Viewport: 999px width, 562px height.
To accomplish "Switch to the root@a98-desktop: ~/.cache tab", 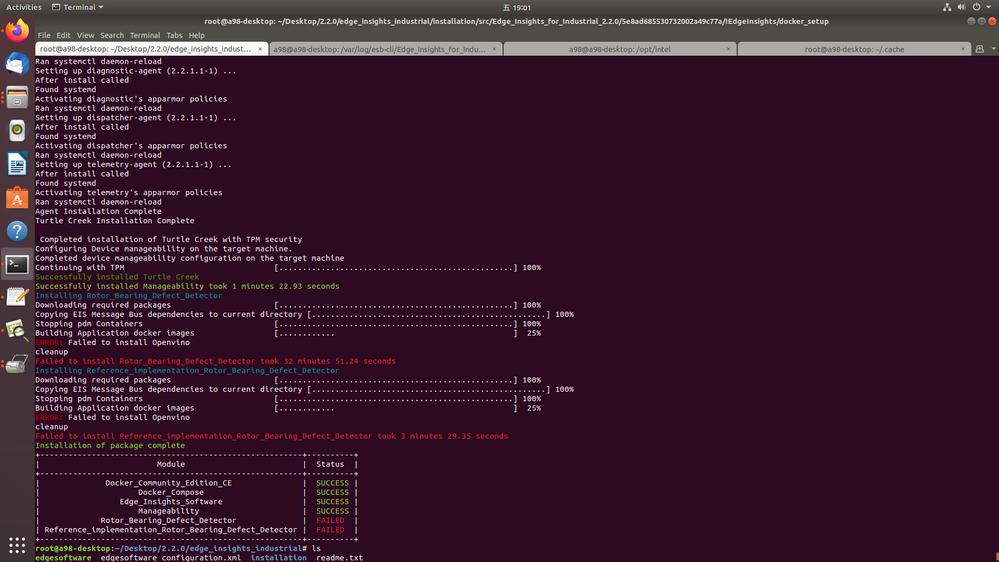I will 854,49.
